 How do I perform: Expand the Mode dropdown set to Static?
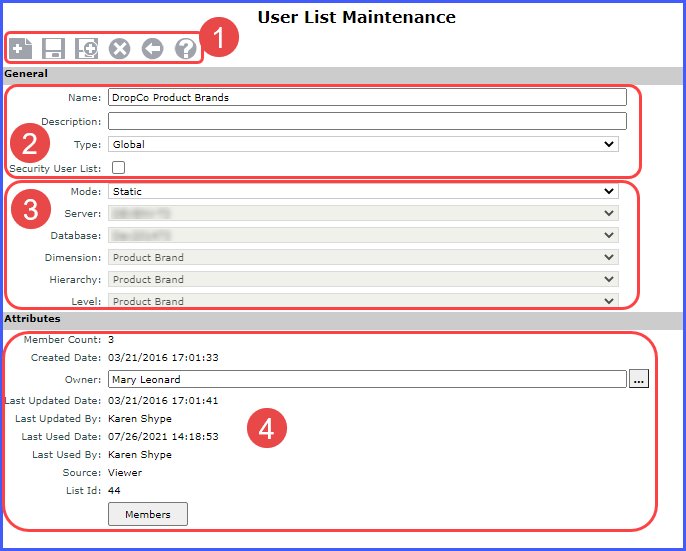[363, 191]
